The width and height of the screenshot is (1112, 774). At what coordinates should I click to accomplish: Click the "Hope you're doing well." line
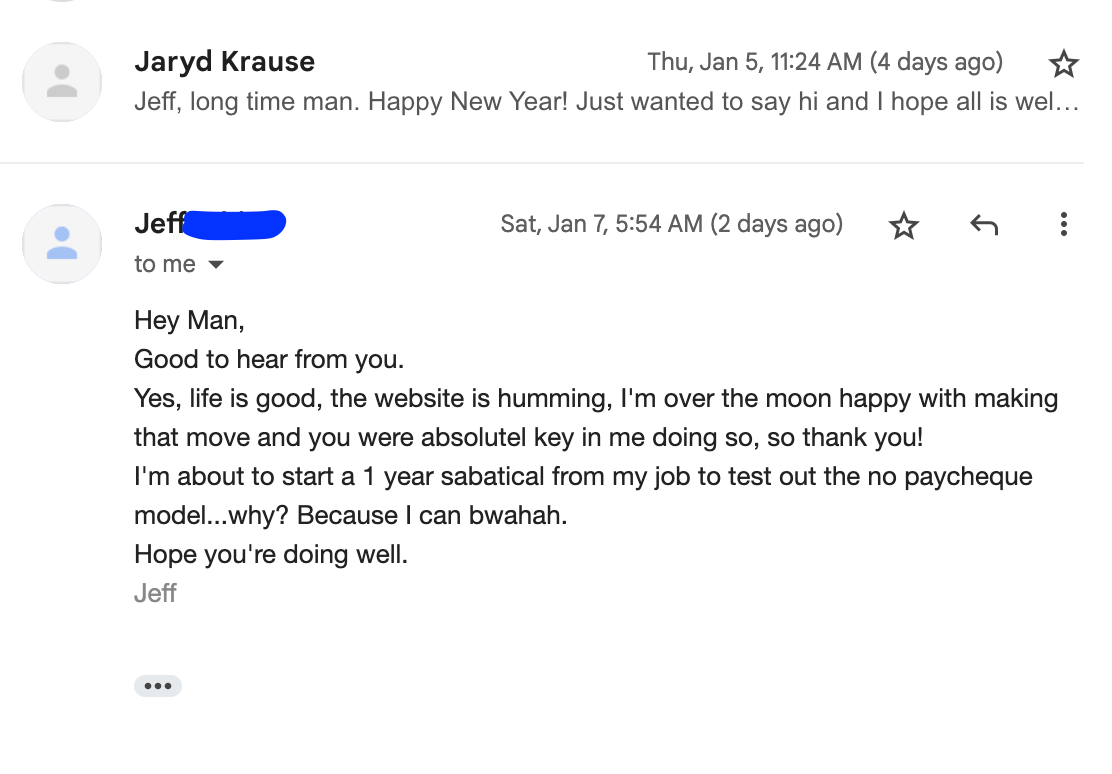pyautogui.click(x=271, y=554)
